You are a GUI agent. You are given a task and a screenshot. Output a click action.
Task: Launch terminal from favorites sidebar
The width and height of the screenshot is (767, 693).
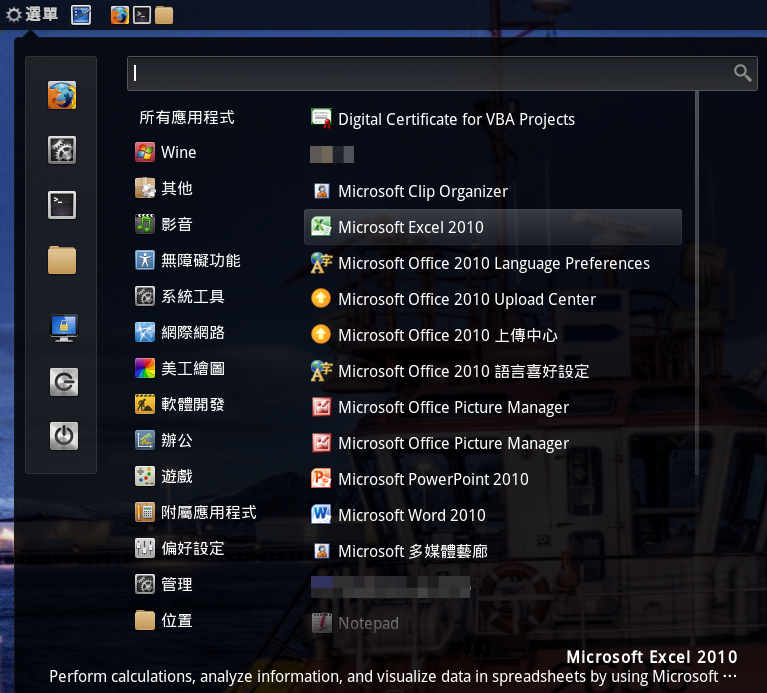point(62,204)
